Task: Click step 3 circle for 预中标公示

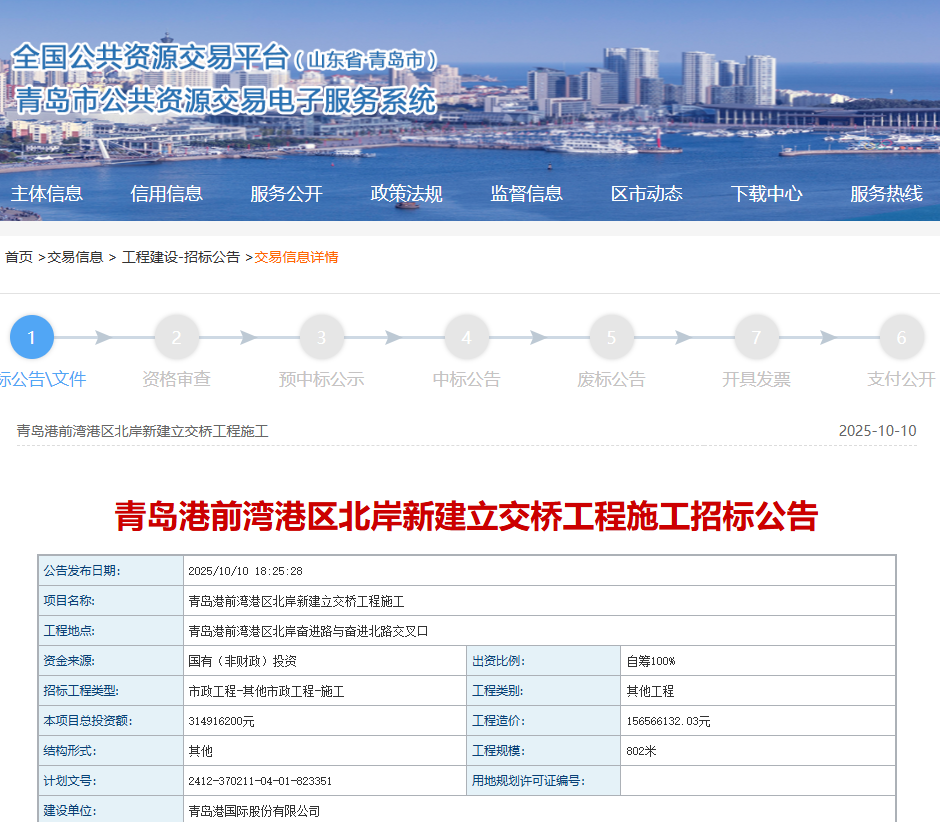Action: point(322,337)
